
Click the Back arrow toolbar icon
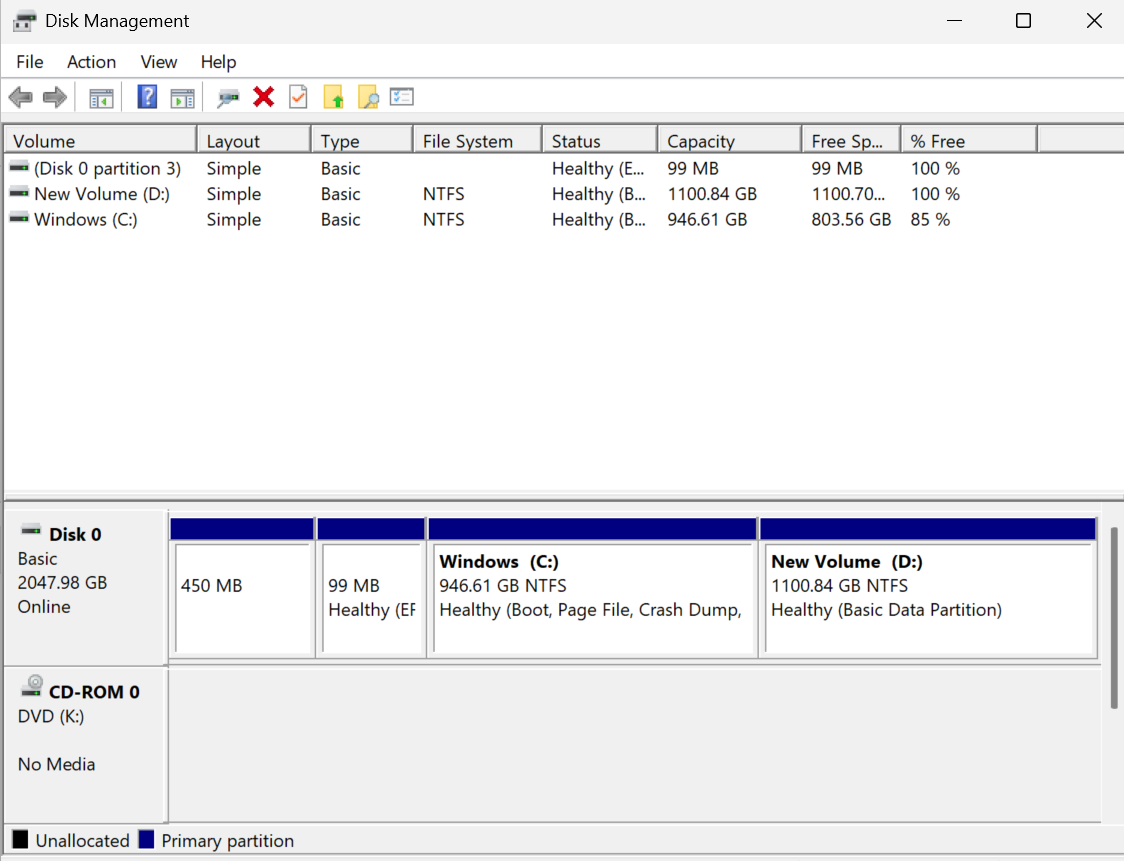pyautogui.click(x=21, y=97)
